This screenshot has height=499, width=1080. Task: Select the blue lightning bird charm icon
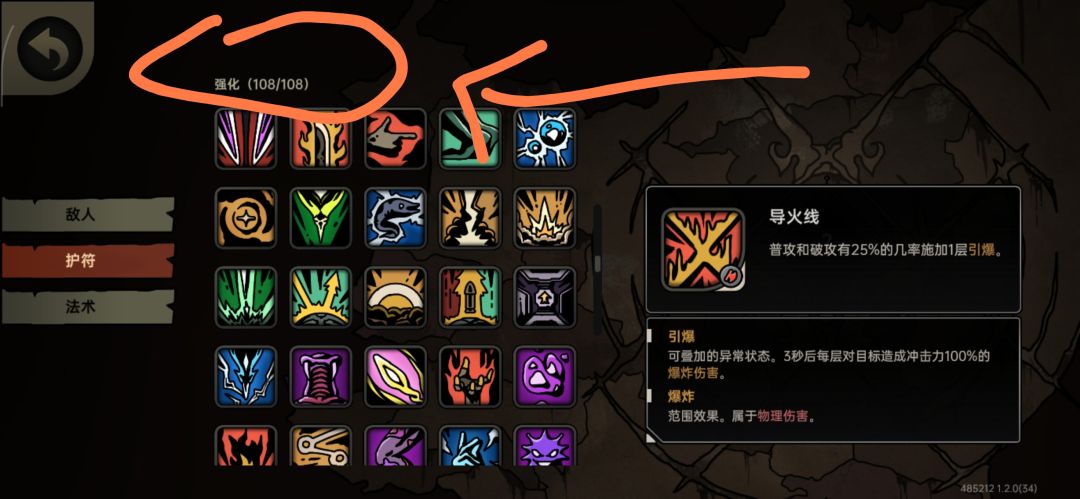click(x=545, y=139)
